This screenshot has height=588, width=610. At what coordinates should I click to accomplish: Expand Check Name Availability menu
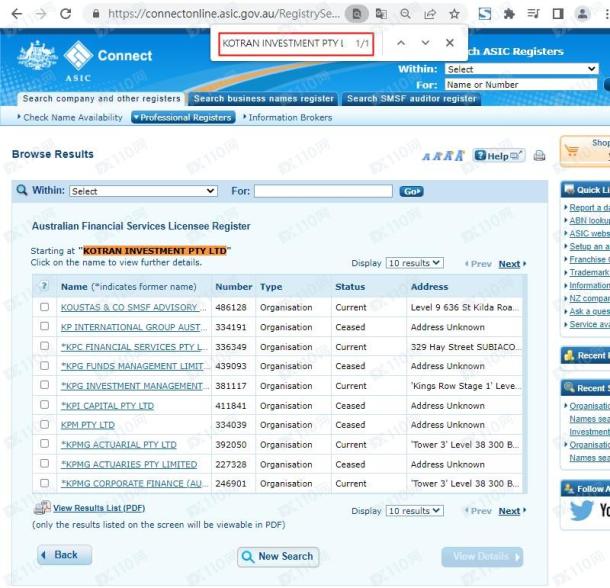coord(70,117)
